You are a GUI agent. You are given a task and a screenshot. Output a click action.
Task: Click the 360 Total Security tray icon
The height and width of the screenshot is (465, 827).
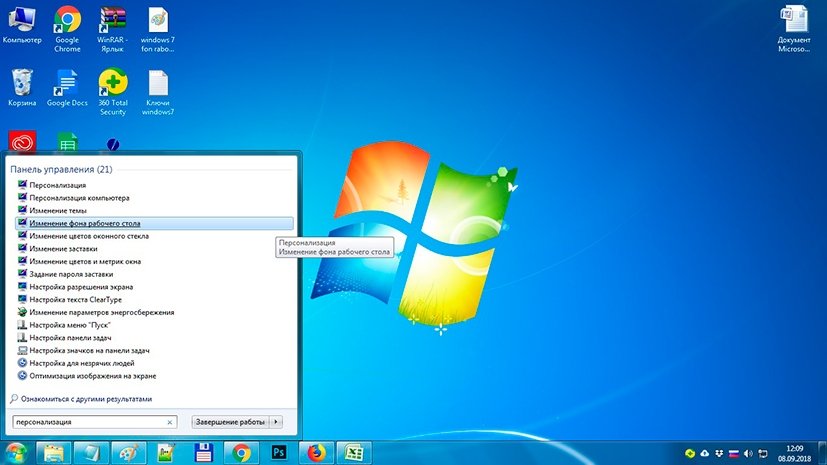(x=689, y=453)
